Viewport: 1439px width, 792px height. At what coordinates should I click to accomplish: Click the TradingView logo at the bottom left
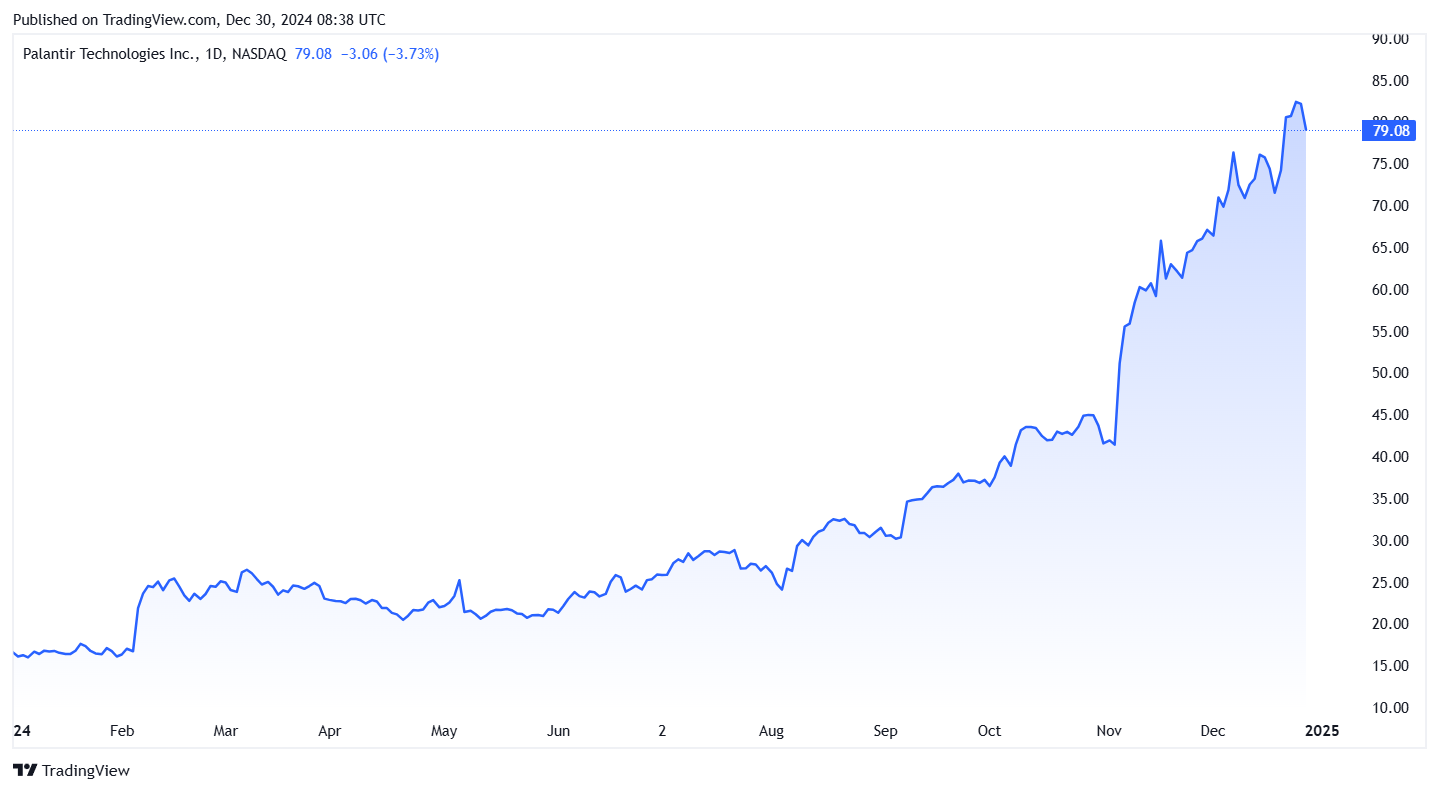click(x=71, y=770)
